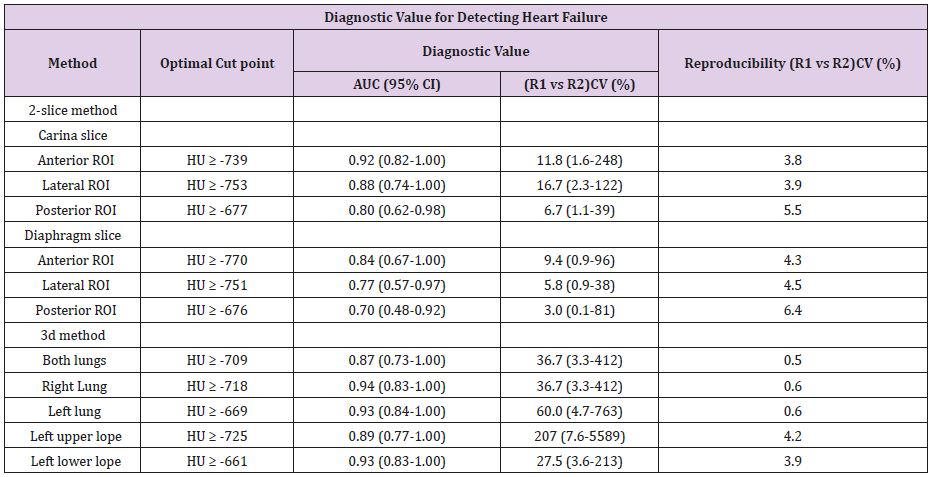Select the cell HU ≥ -661
The height and width of the screenshot is (477, 932).
[217, 461]
